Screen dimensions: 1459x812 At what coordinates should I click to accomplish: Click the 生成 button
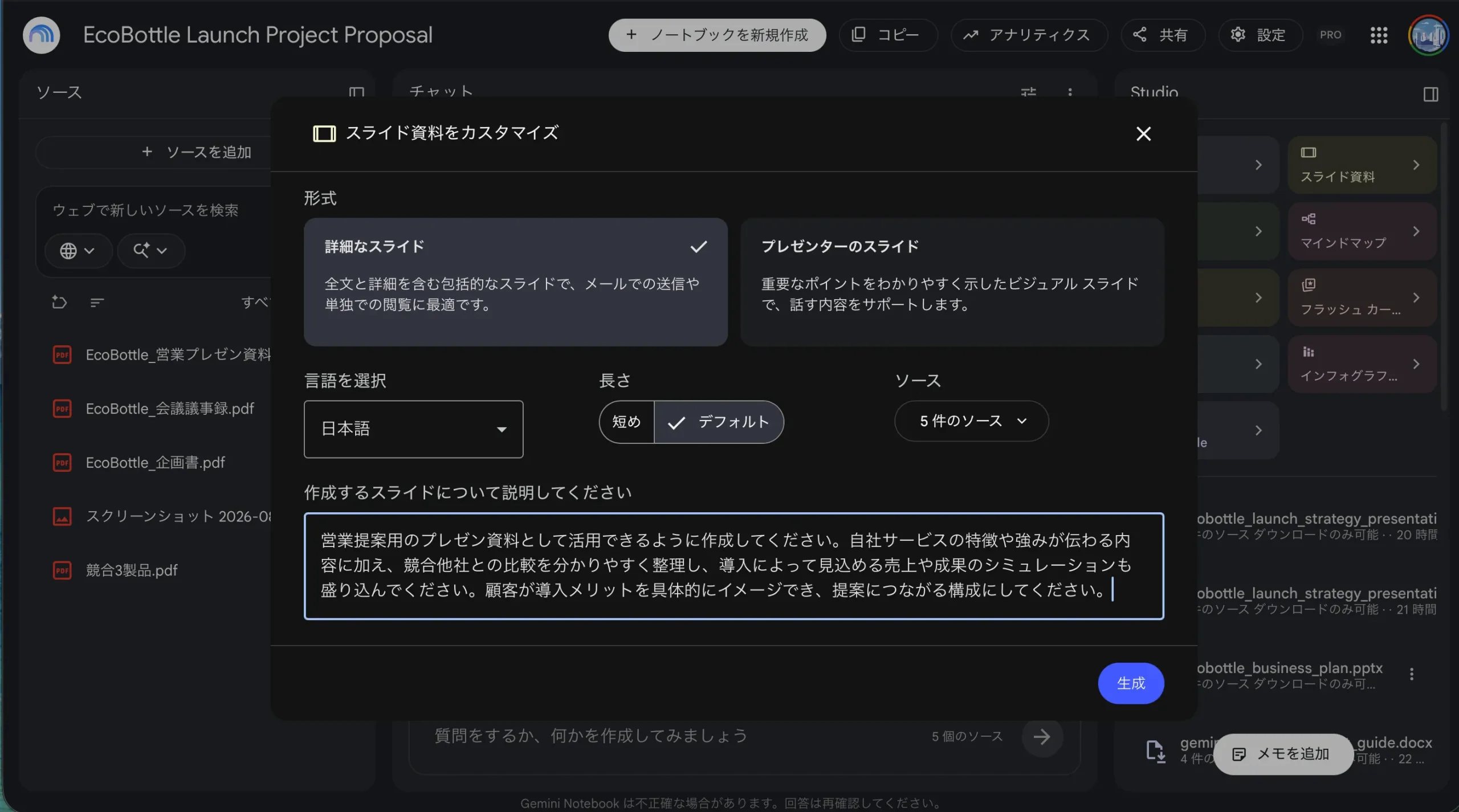pos(1131,683)
